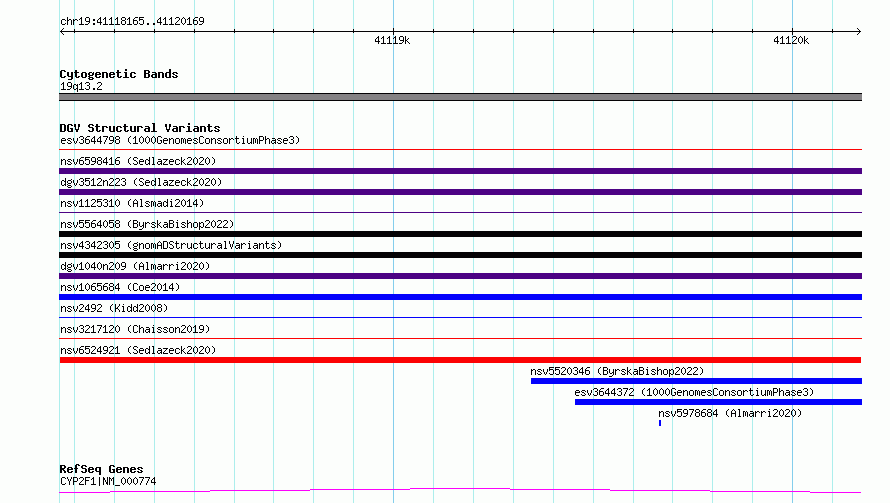This screenshot has height=503, width=890.
Task: Select the Cytogenetic Bands track title
Action: 119,74
